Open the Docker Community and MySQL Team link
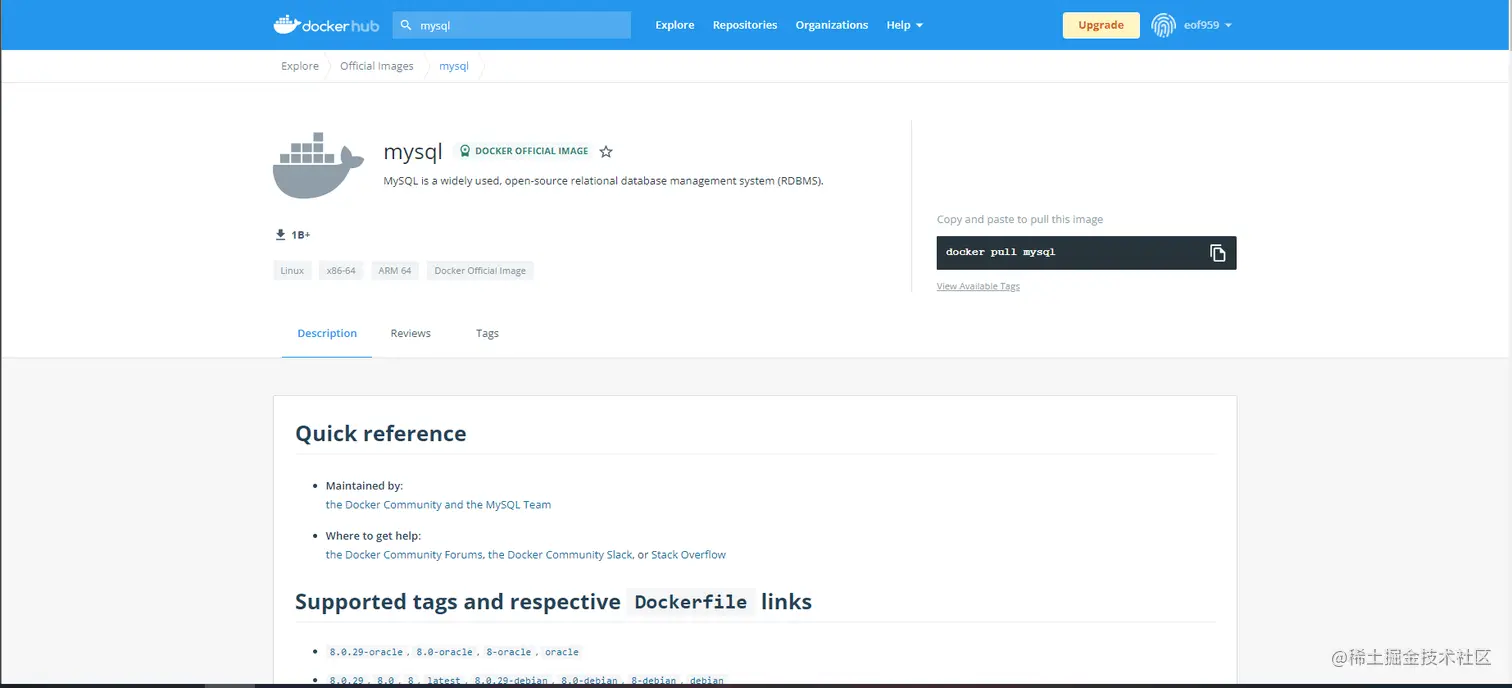Screen dimensions: 1512x688 (438, 505)
